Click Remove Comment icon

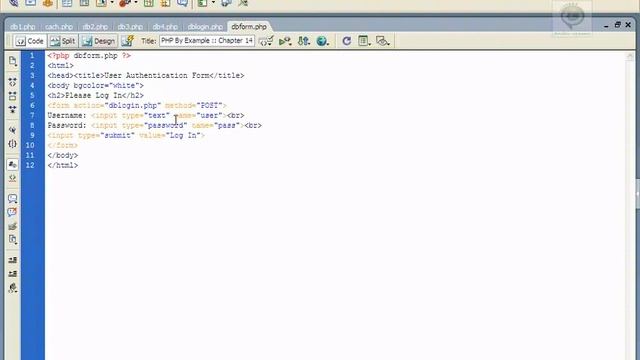[x=13, y=212]
